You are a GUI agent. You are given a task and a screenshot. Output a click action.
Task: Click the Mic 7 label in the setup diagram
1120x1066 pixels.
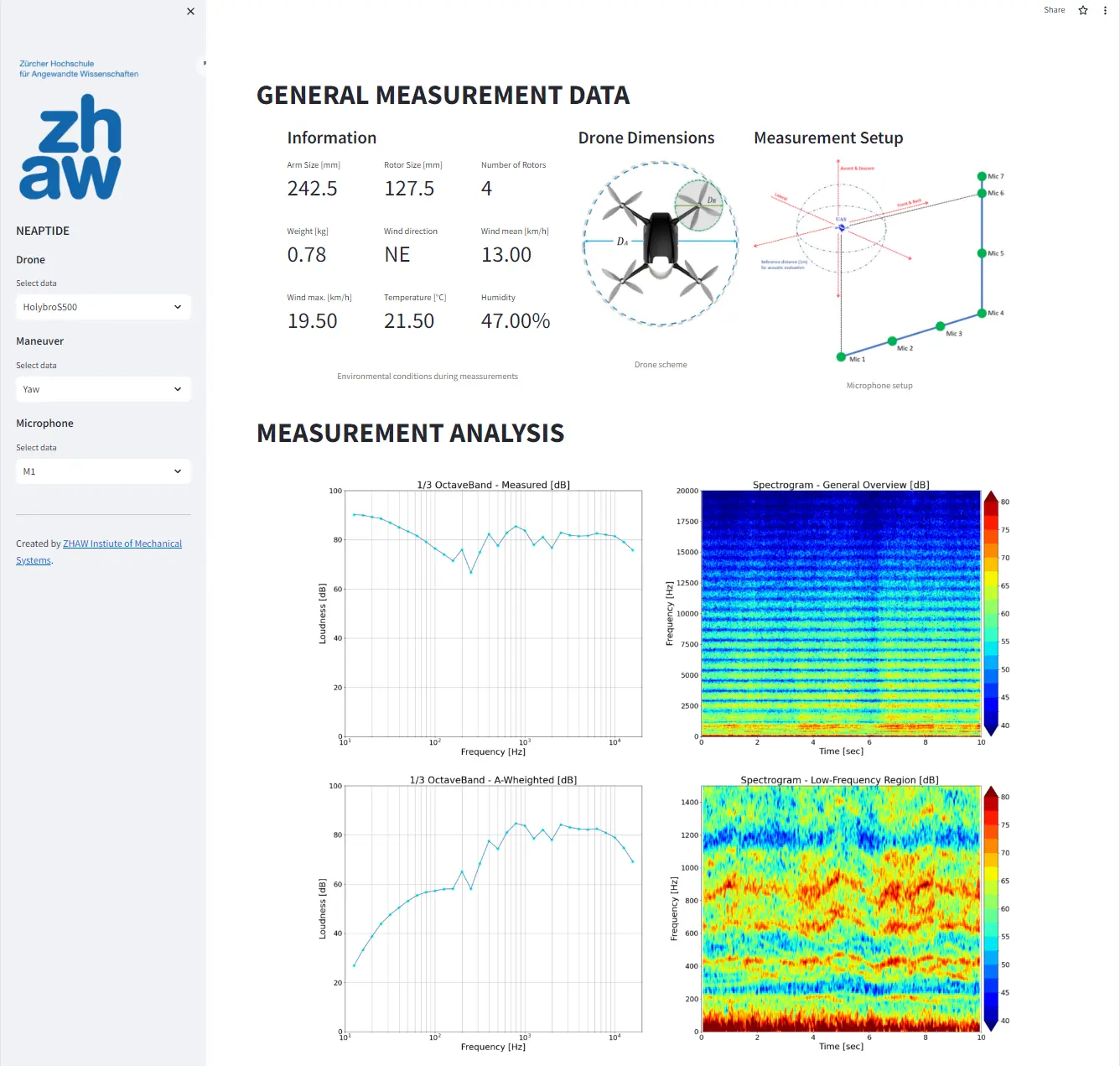tap(995, 176)
